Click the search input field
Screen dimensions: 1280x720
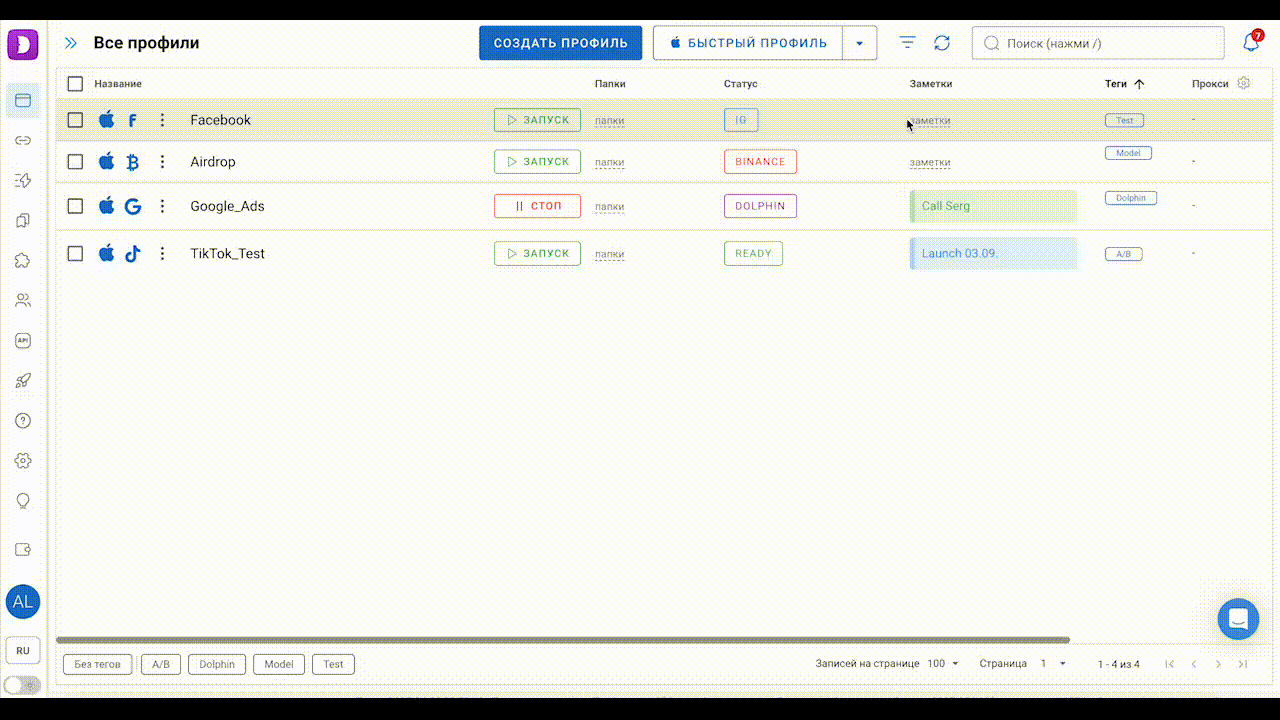[x=1100, y=43]
